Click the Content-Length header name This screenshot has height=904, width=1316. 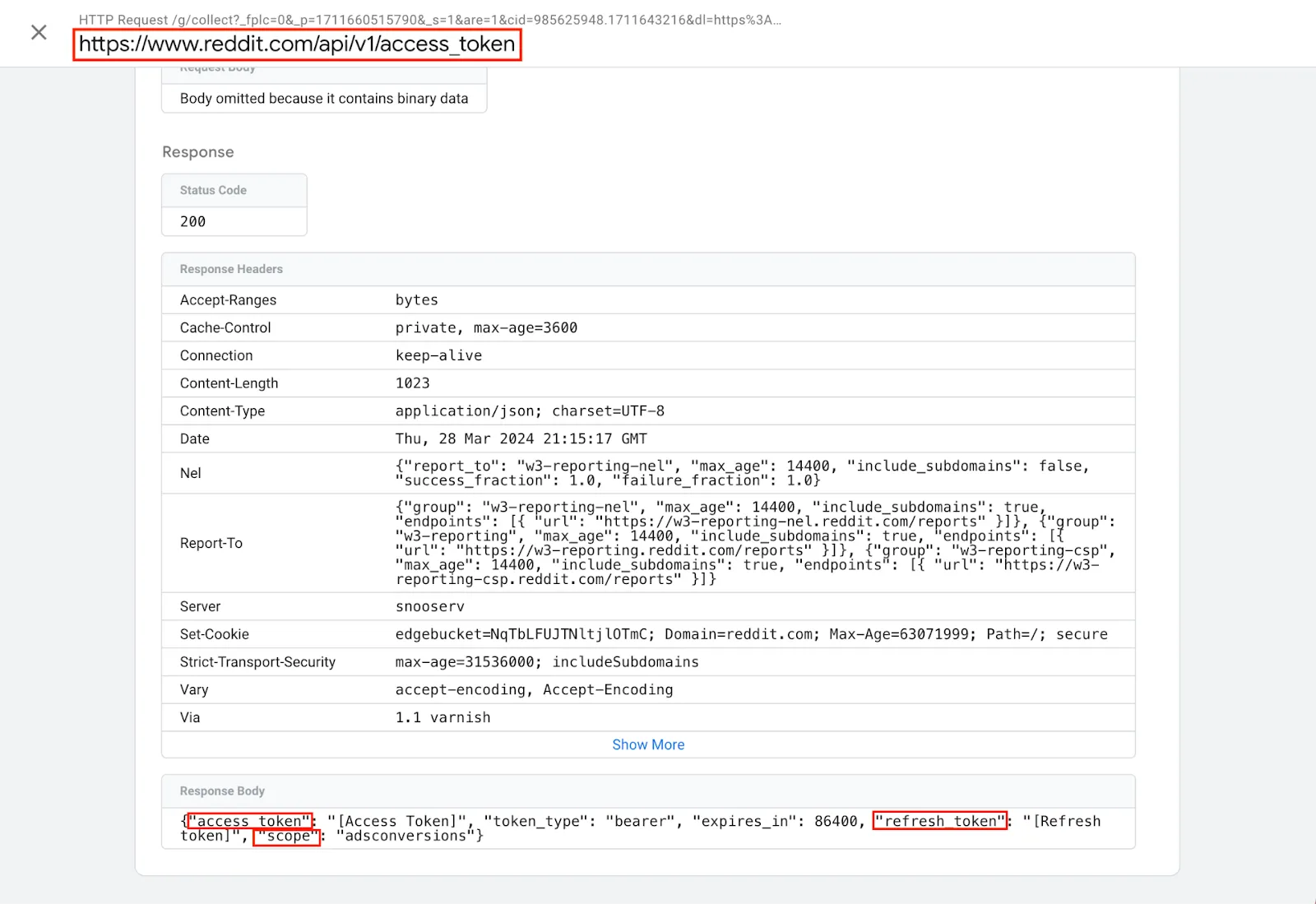pyautogui.click(x=229, y=383)
